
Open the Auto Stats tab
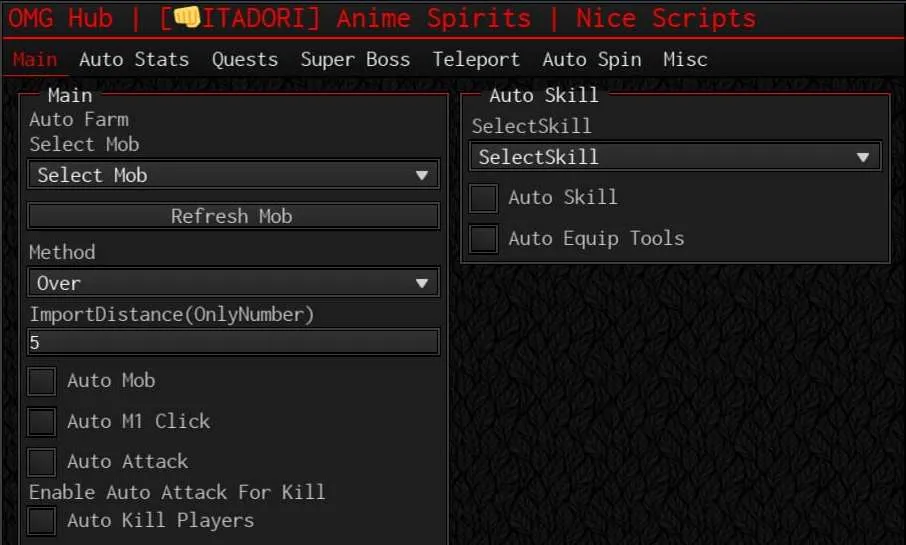click(134, 60)
